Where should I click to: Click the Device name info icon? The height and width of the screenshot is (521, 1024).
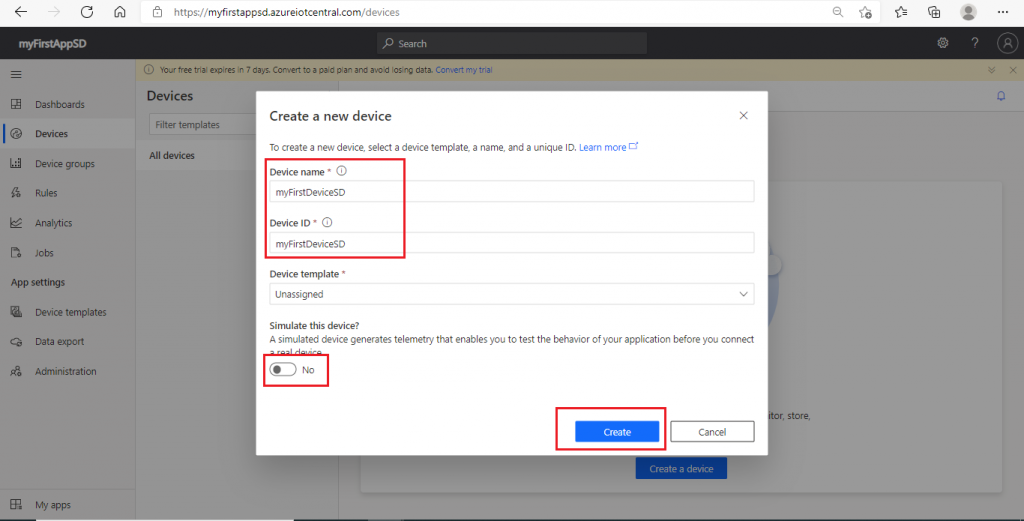pos(341,172)
